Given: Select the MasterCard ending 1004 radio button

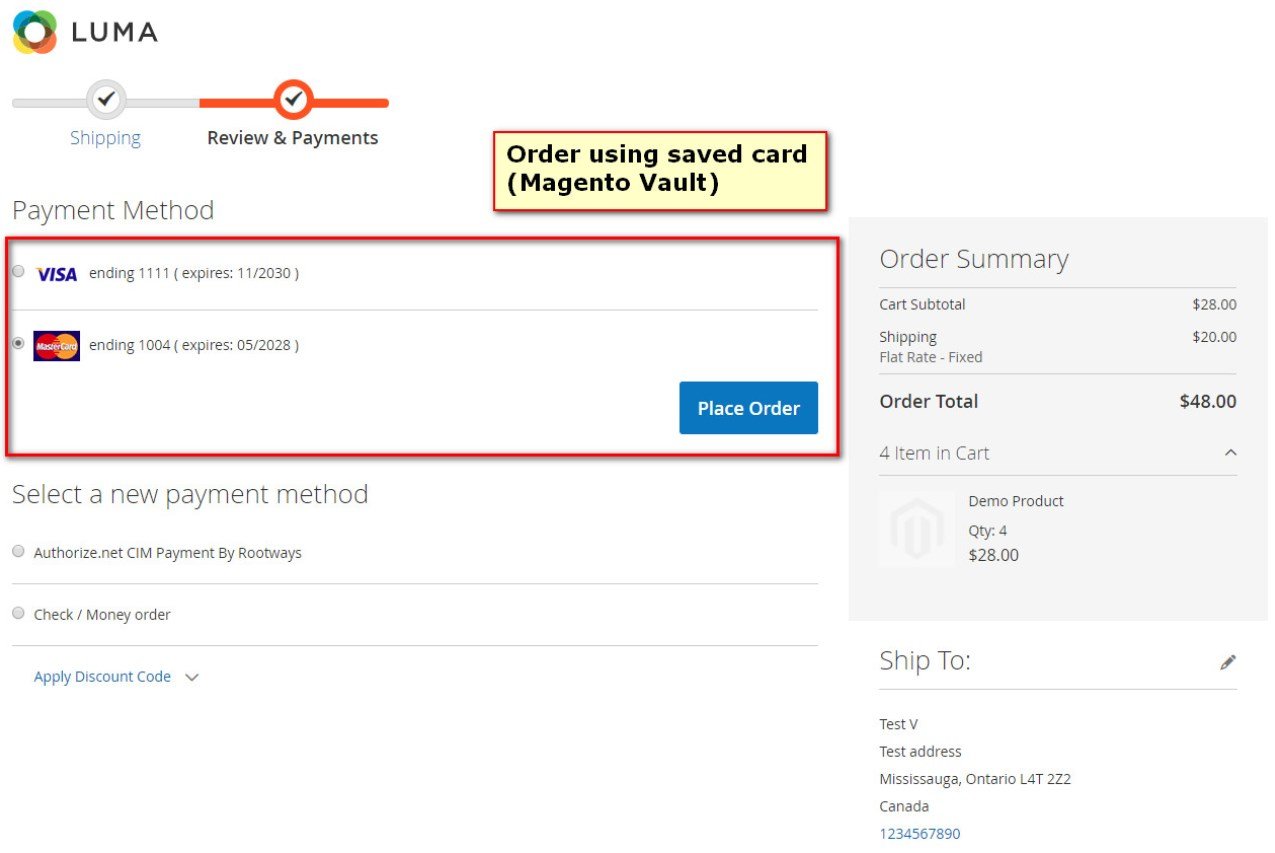Looking at the screenshot, I should (18, 343).
